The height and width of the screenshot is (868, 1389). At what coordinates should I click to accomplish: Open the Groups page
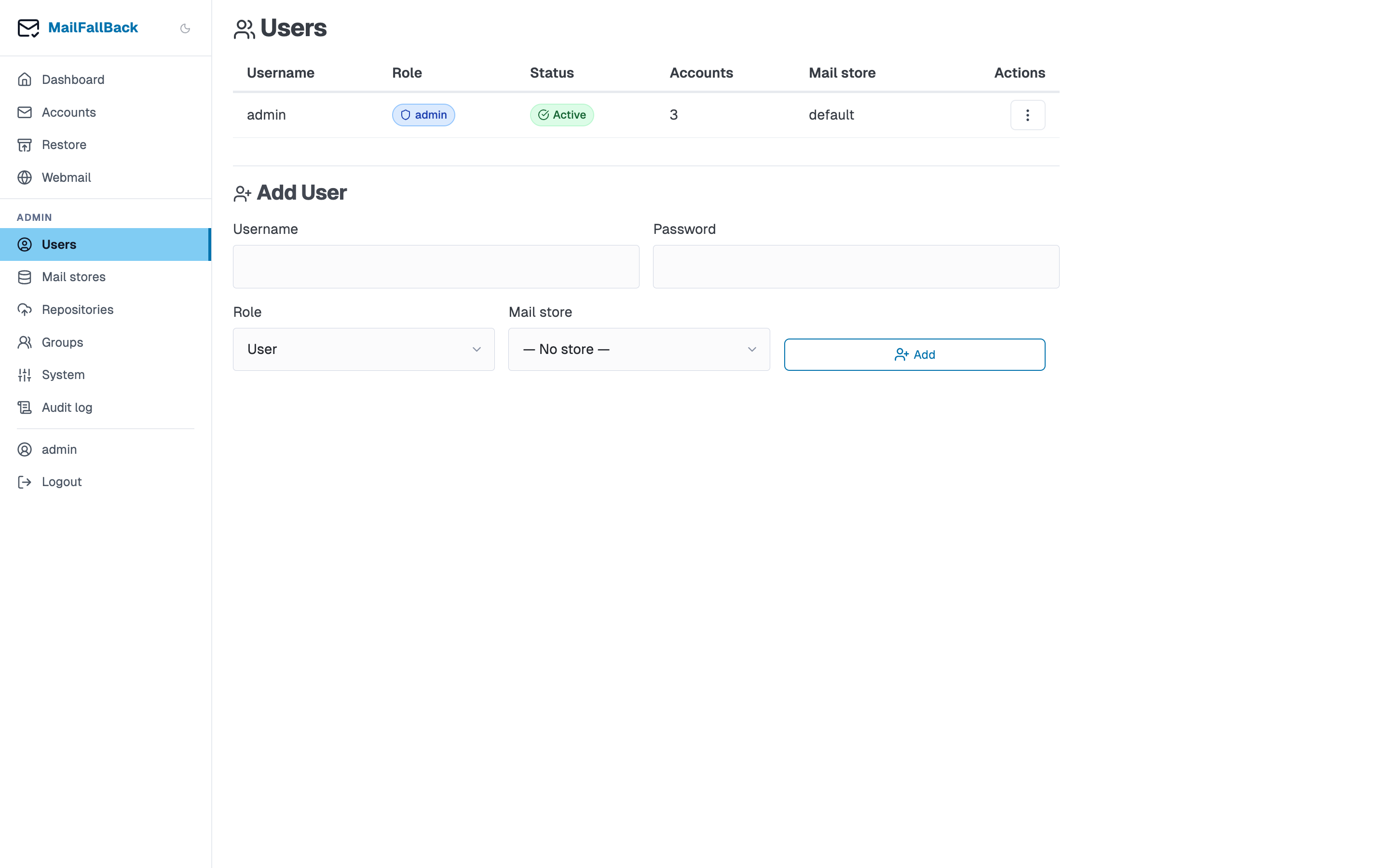(x=106, y=342)
